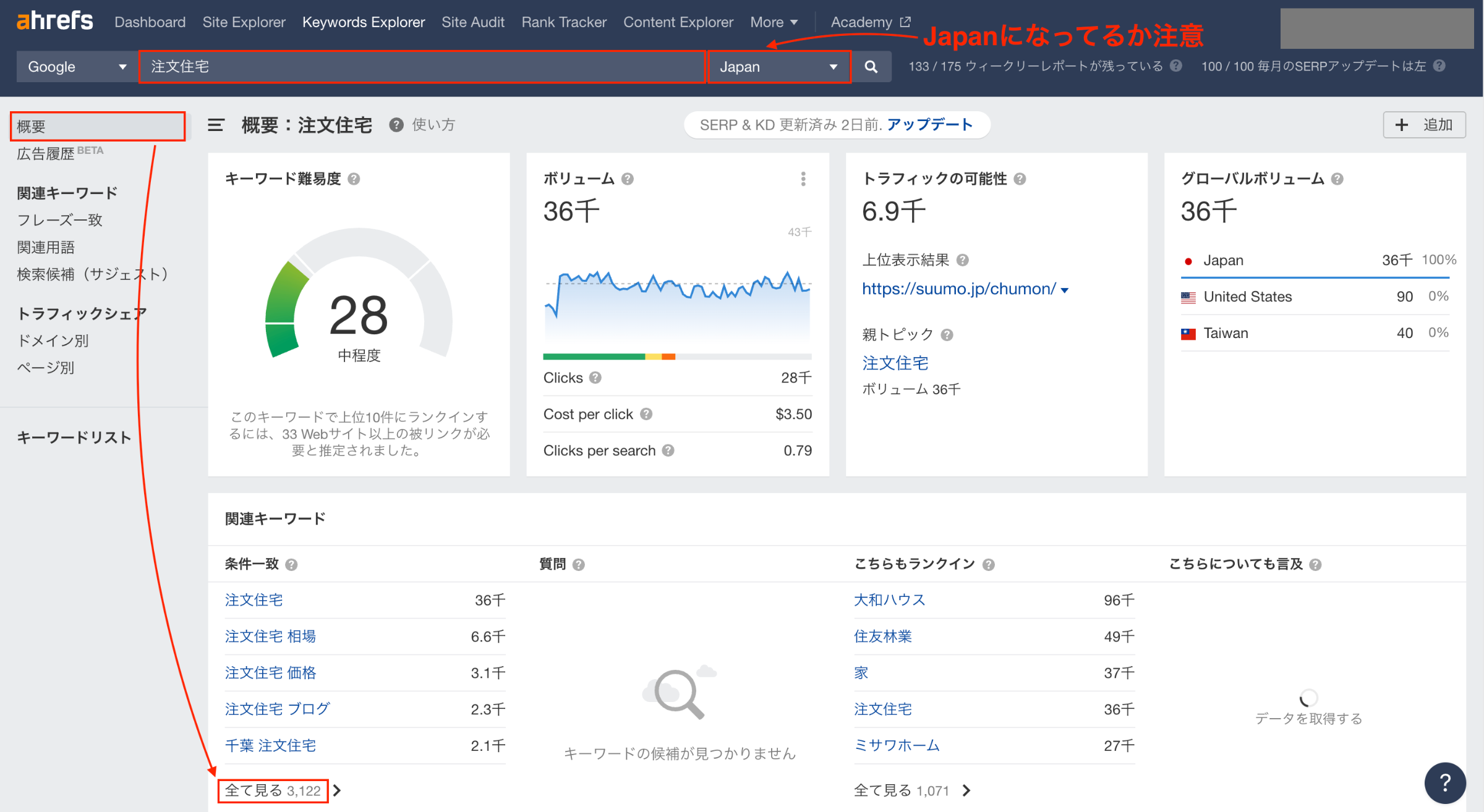This screenshot has width=1484, height=812.
Task: Open the 使い方 link
Action: (433, 125)
